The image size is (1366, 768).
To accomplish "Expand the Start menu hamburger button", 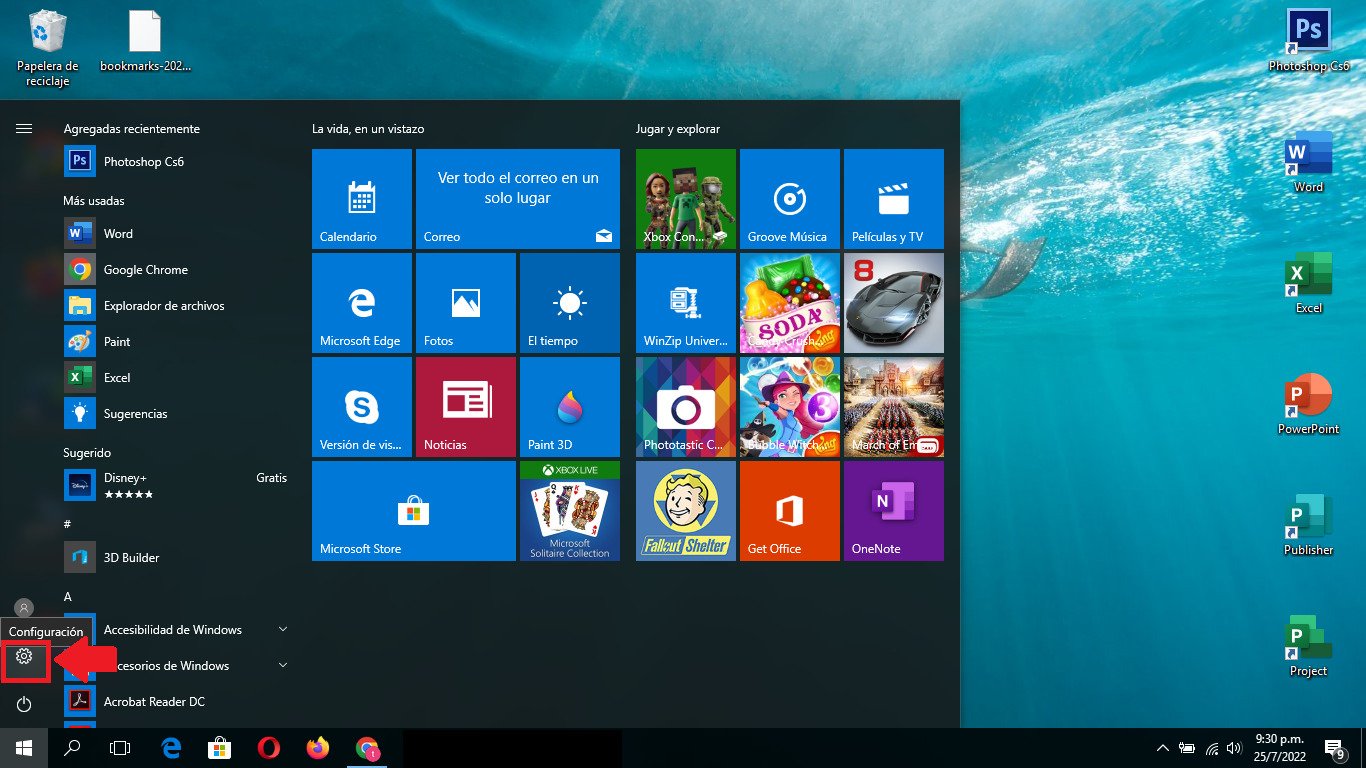I will pos(24,129).
